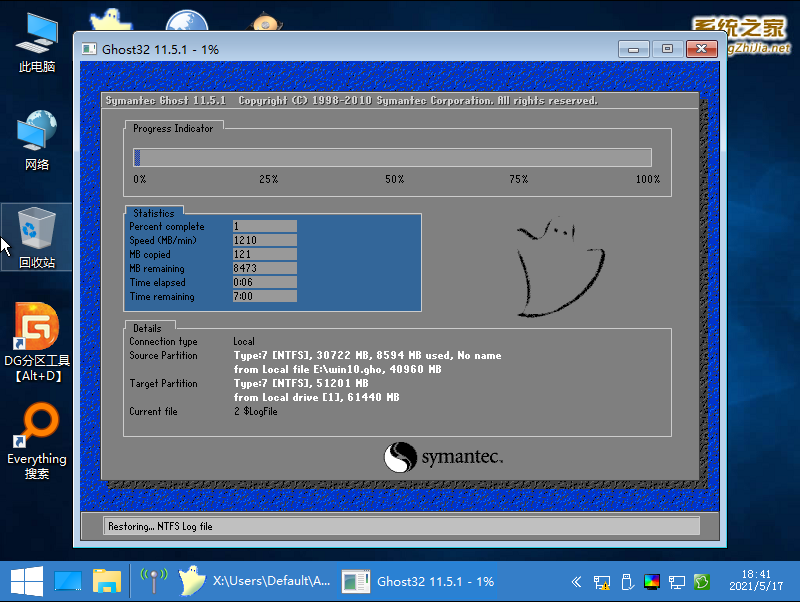
Task: Click the Windows Start button
Action: point(25,581)
